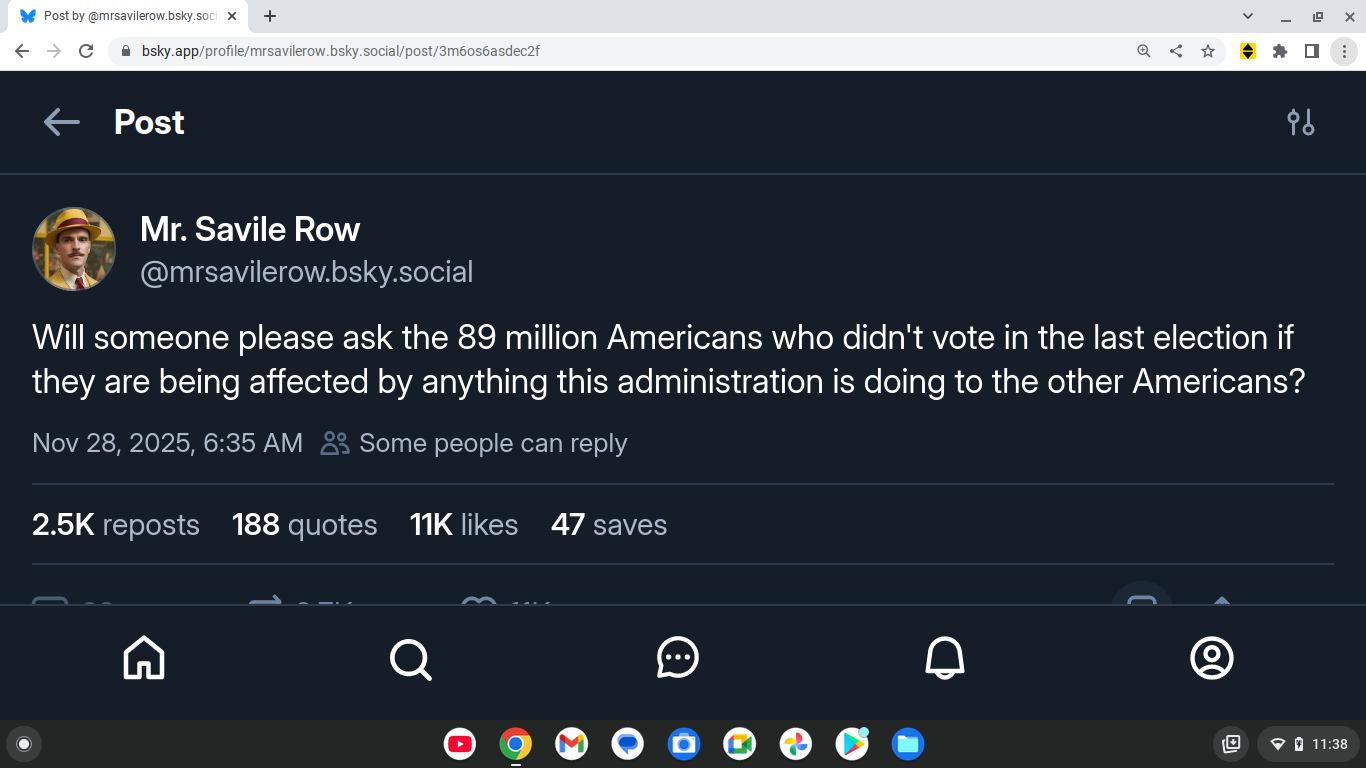Open Chat messages icon
1366x768 pixels.
[x=678, y=658]
